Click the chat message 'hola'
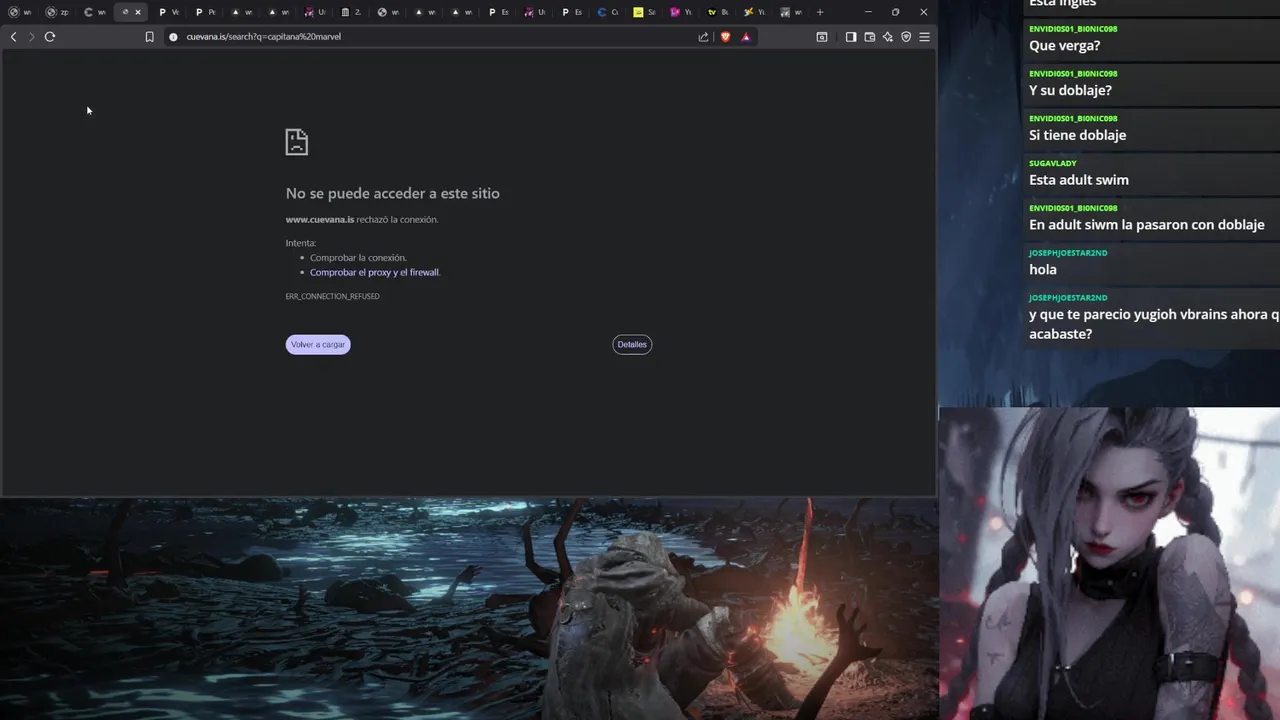This screenshot has width=1280, height=720. click(x=1043, y=269)
